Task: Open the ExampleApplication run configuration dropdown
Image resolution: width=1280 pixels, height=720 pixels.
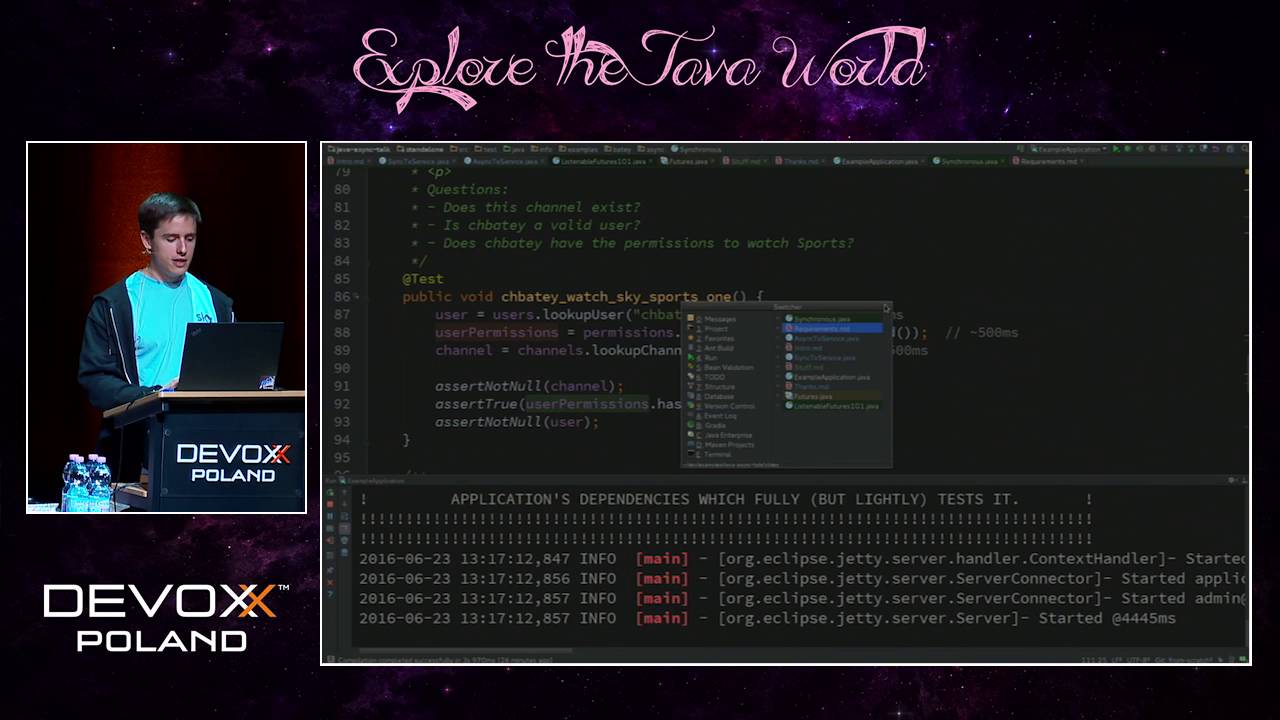Action: pos(1069,149)
